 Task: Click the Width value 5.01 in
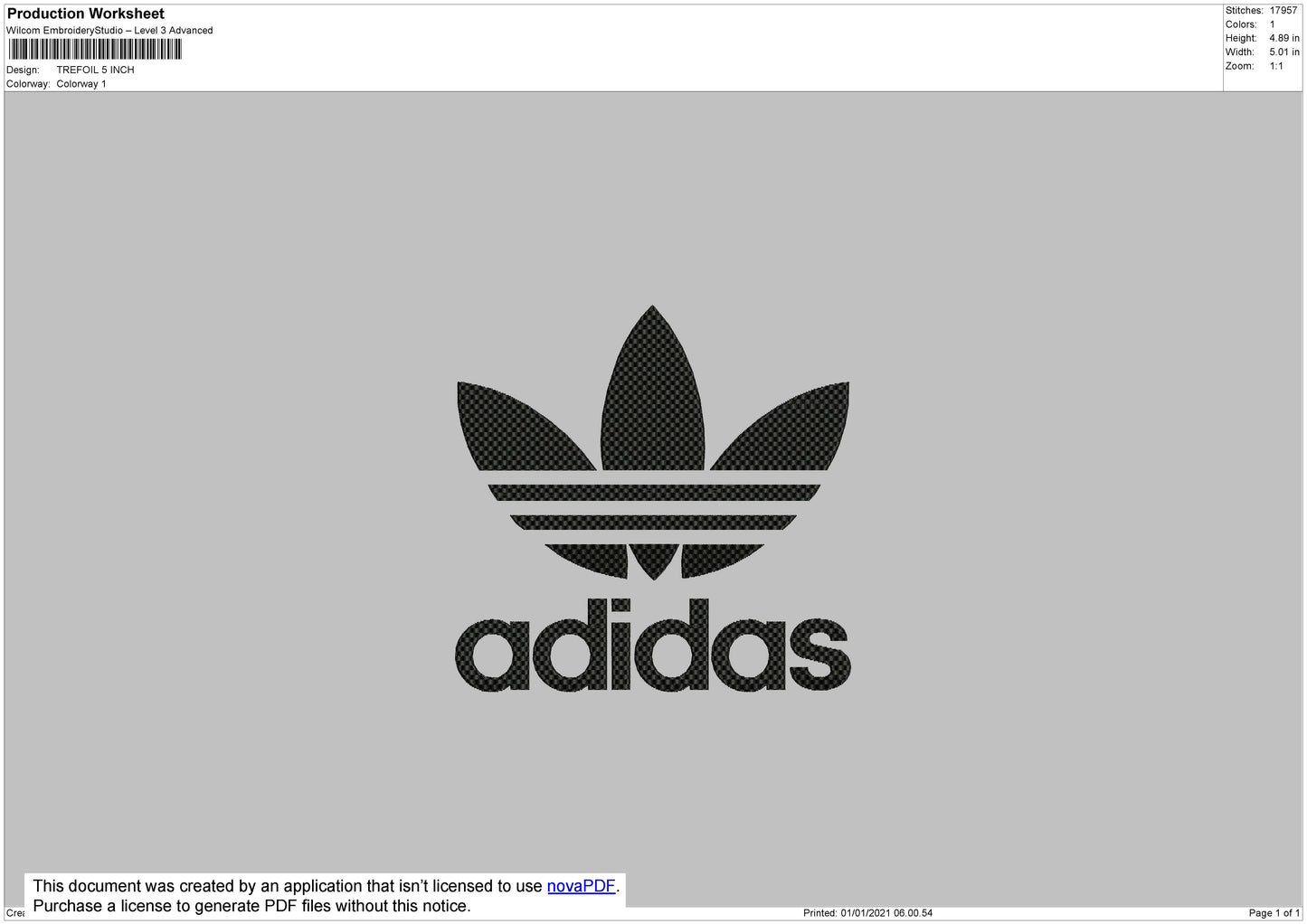[x=1283, y=52]
